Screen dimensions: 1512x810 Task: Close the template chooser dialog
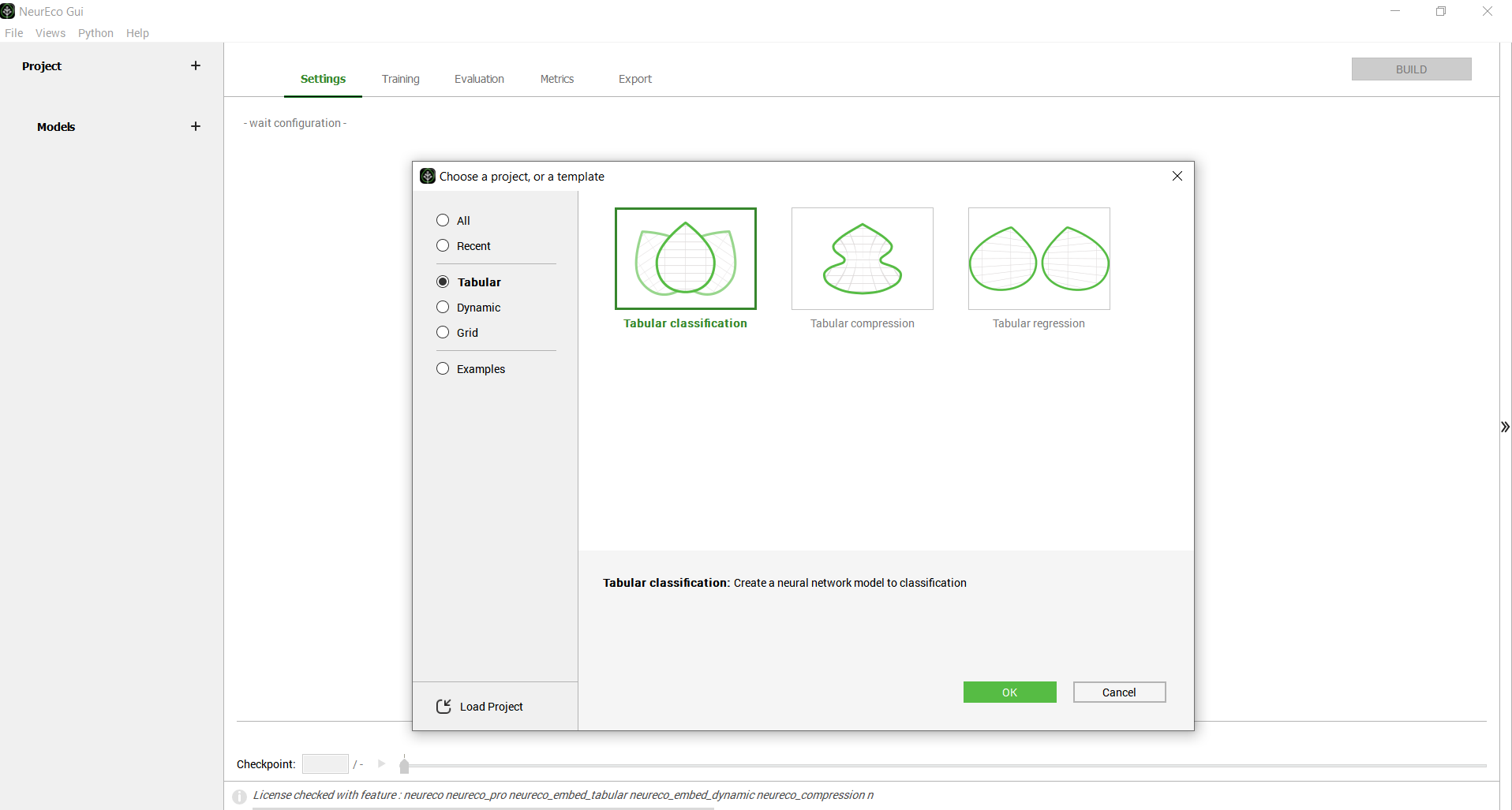pos(1177,176)
